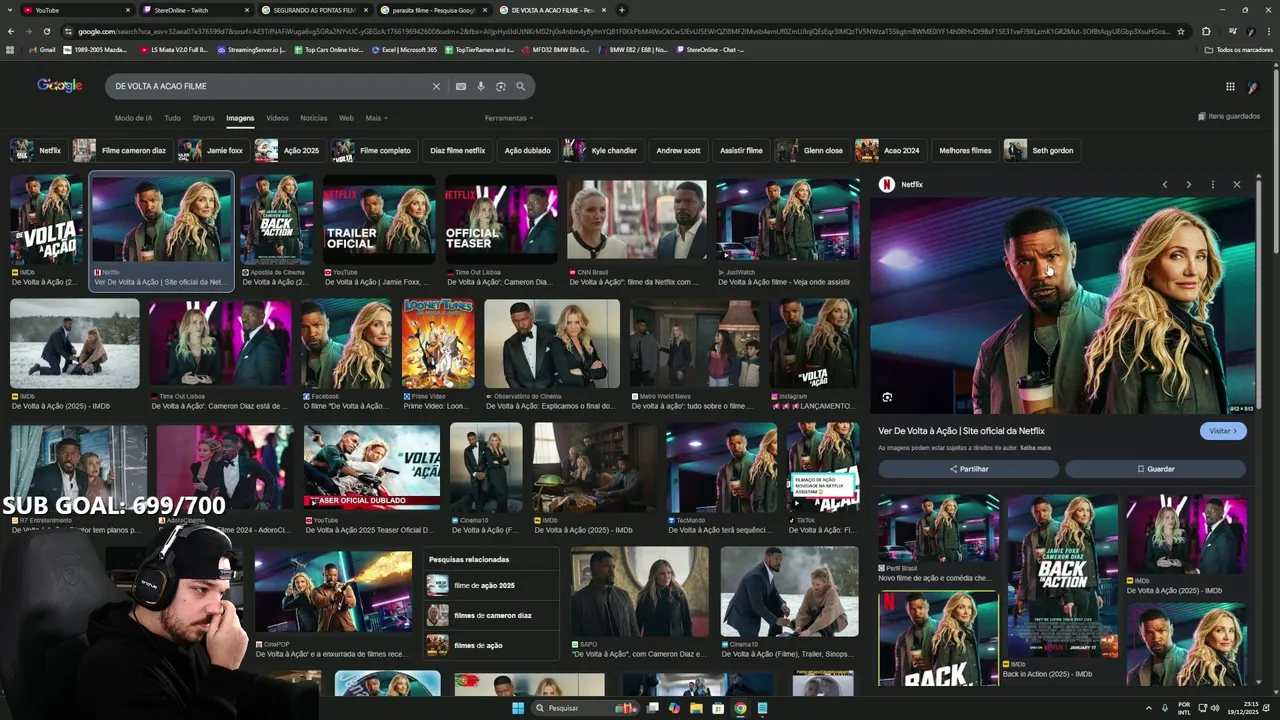The image size is (1280, 720).
Task: Click the Partilhar share button
Action: [x=969, y=469]
